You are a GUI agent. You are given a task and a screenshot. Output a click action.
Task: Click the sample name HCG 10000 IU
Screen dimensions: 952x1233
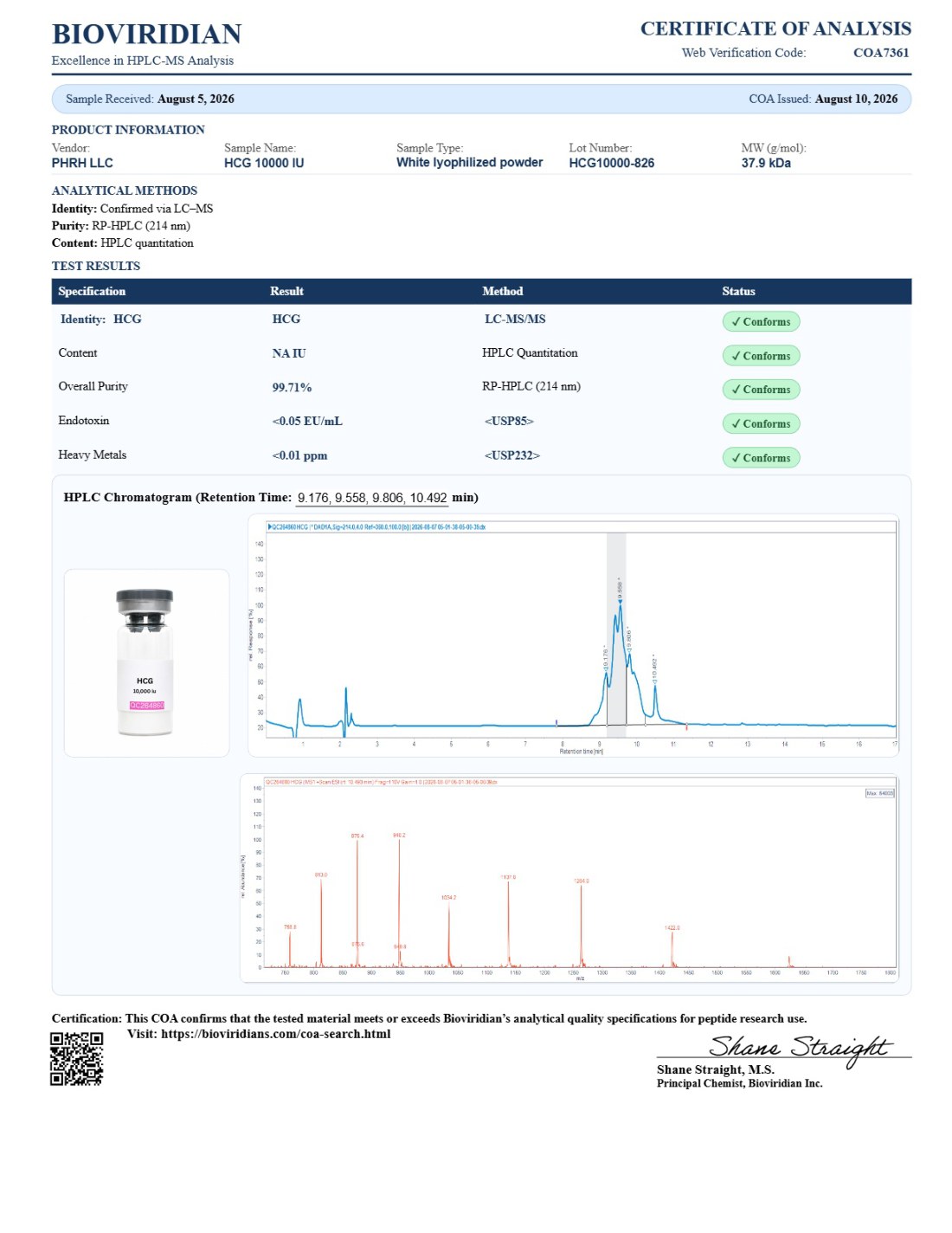pyautogui.click(x=264, y=163)
